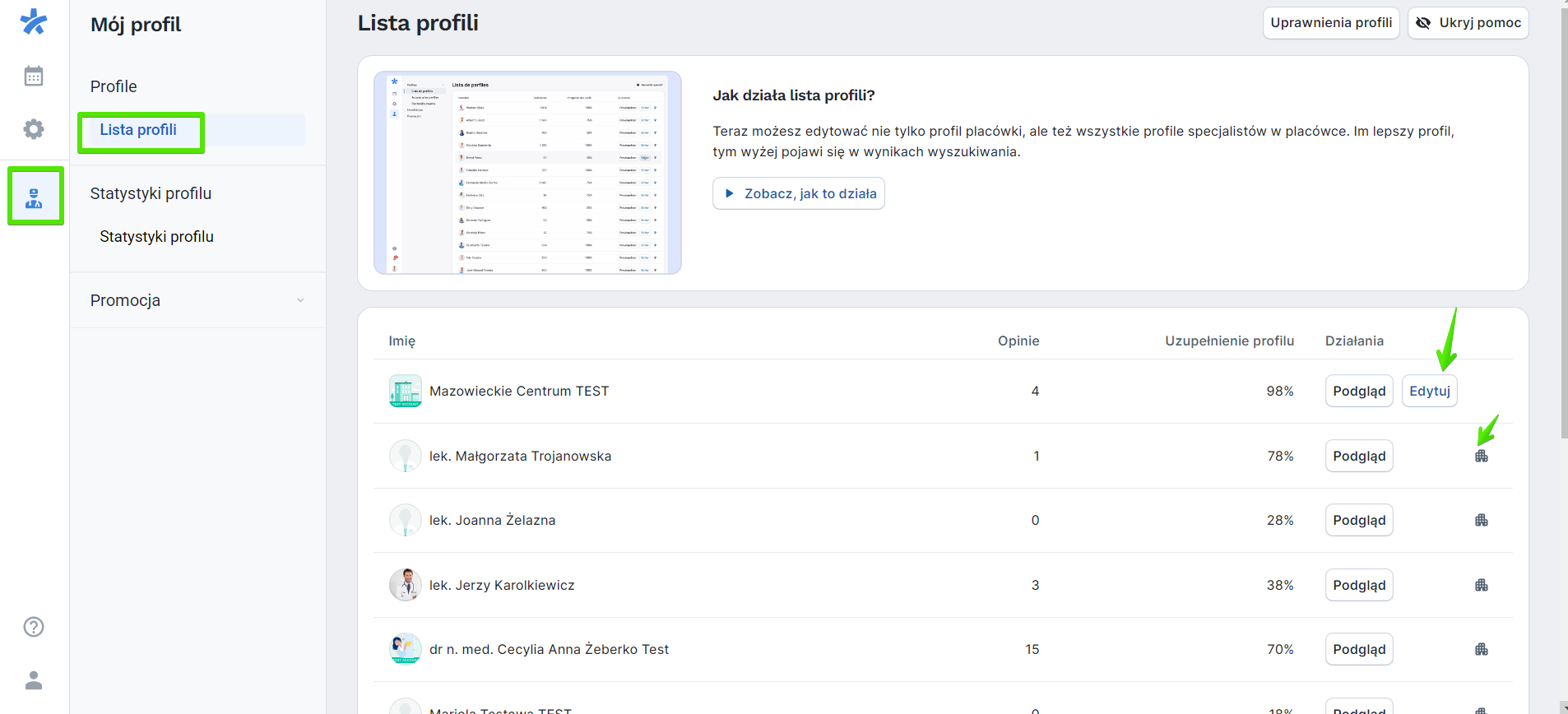1568x714 pixels.
Task: Select the doctor profile sidebar icon
Action: [35, 197]
